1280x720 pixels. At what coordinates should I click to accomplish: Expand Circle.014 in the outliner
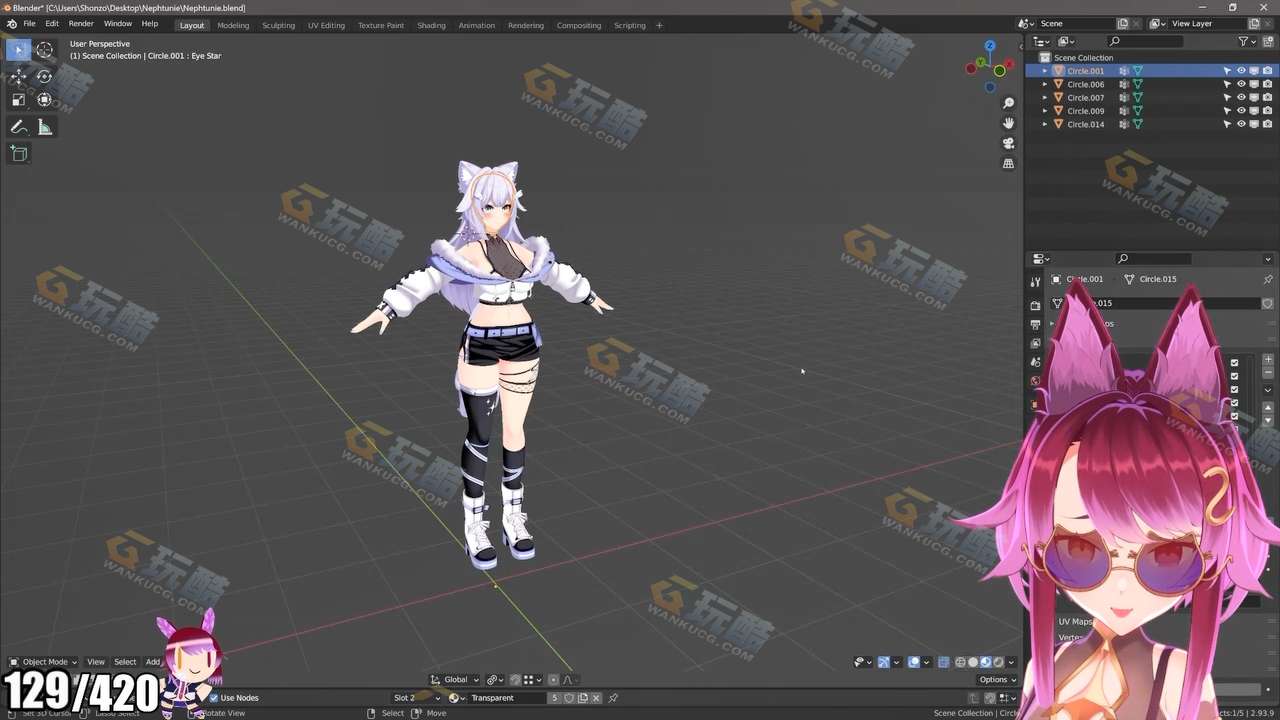(x=1045, y=124)
